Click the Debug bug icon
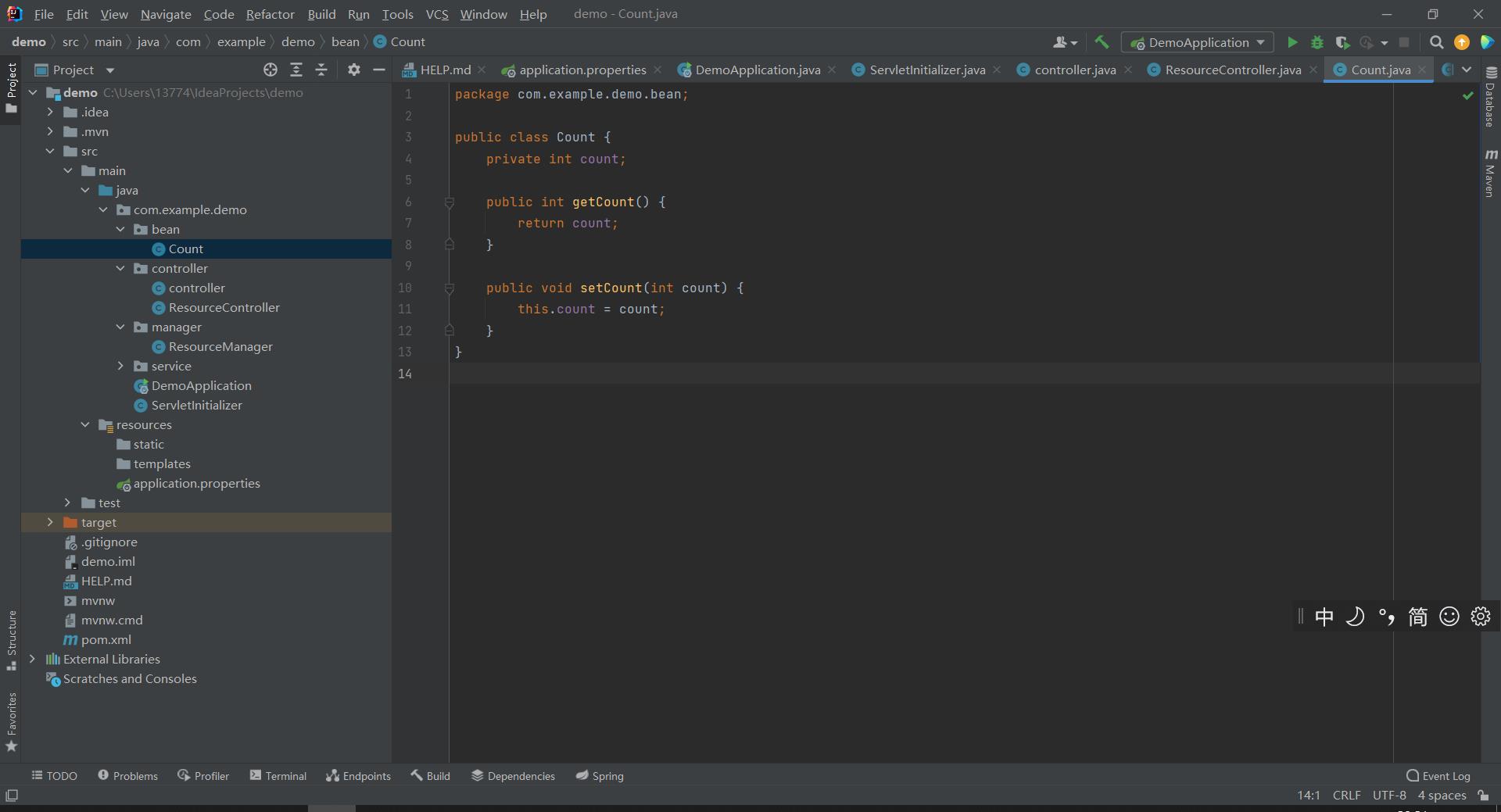Viewport: 1501px width, 812px height. coord(1317,42)
